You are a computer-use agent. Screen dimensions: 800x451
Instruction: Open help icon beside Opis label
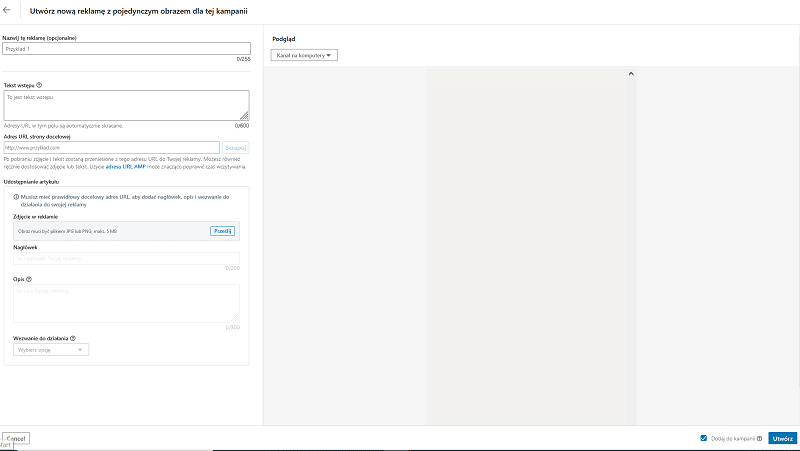tap(29, 279)
